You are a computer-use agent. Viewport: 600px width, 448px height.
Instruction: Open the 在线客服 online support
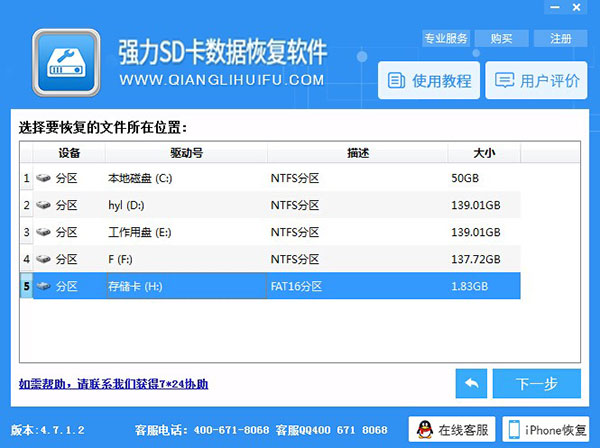click(x=452, y=430)
